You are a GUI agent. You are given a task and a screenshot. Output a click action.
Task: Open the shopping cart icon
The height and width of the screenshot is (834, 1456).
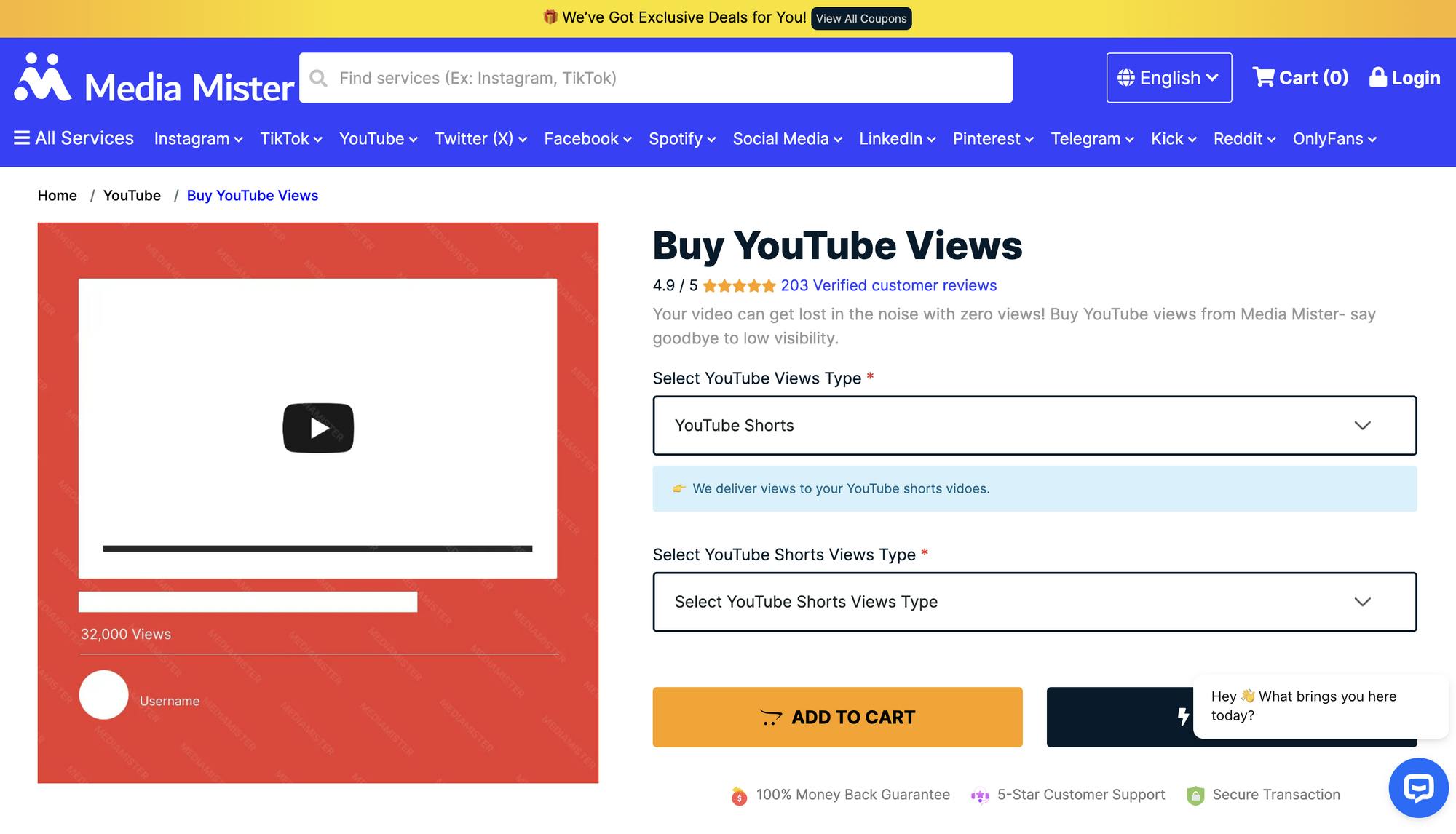pyautogui.click(x=1264, y=77)
